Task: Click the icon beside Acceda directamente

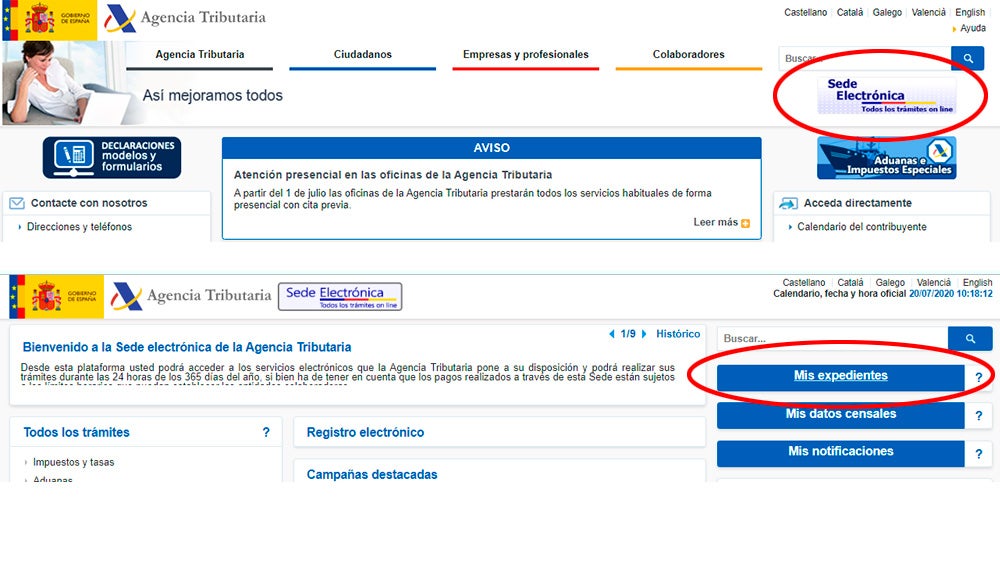Action: coord(788,203)
